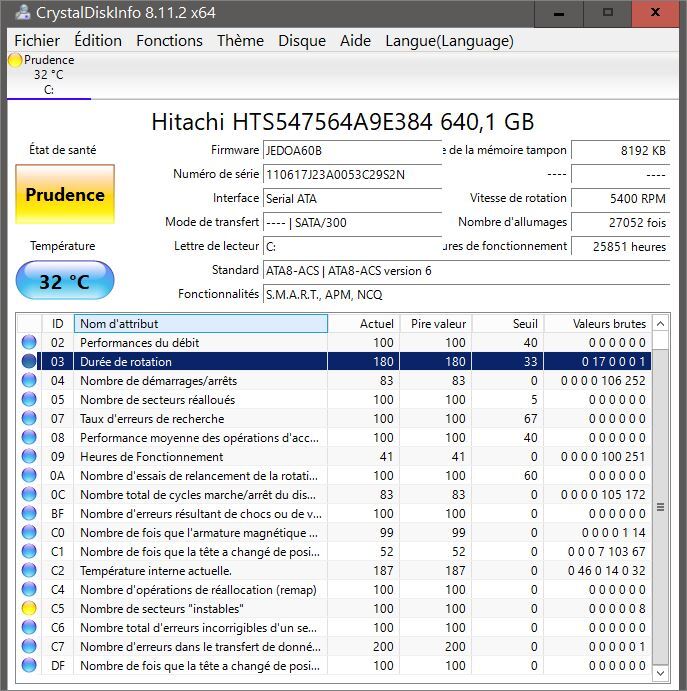
Task: Click the serial number field 110617J23A0053C29S2N
Action: (x=353, y=175)
